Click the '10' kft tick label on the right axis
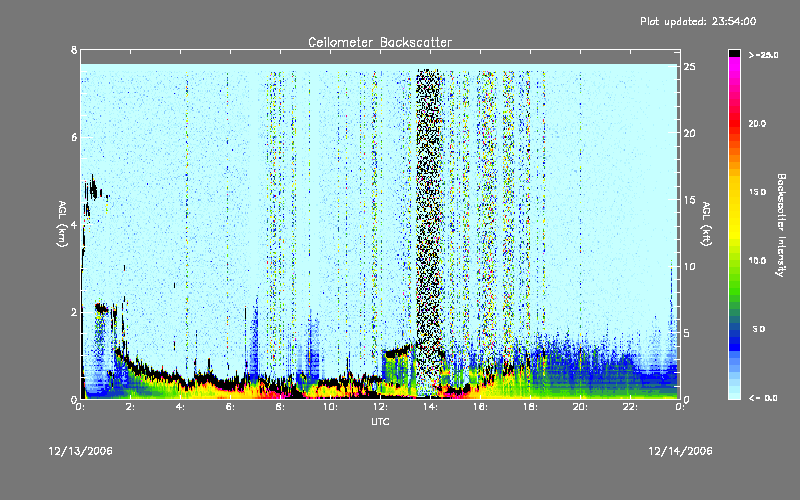800x500 pixels. (x=689, y=266)
